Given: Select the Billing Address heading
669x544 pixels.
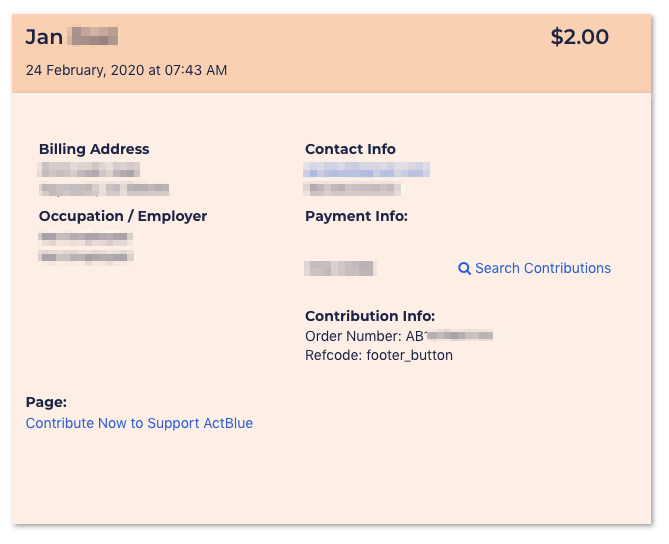Looking at the screenshot, I should pyautogui.click(x=94, y=149).
